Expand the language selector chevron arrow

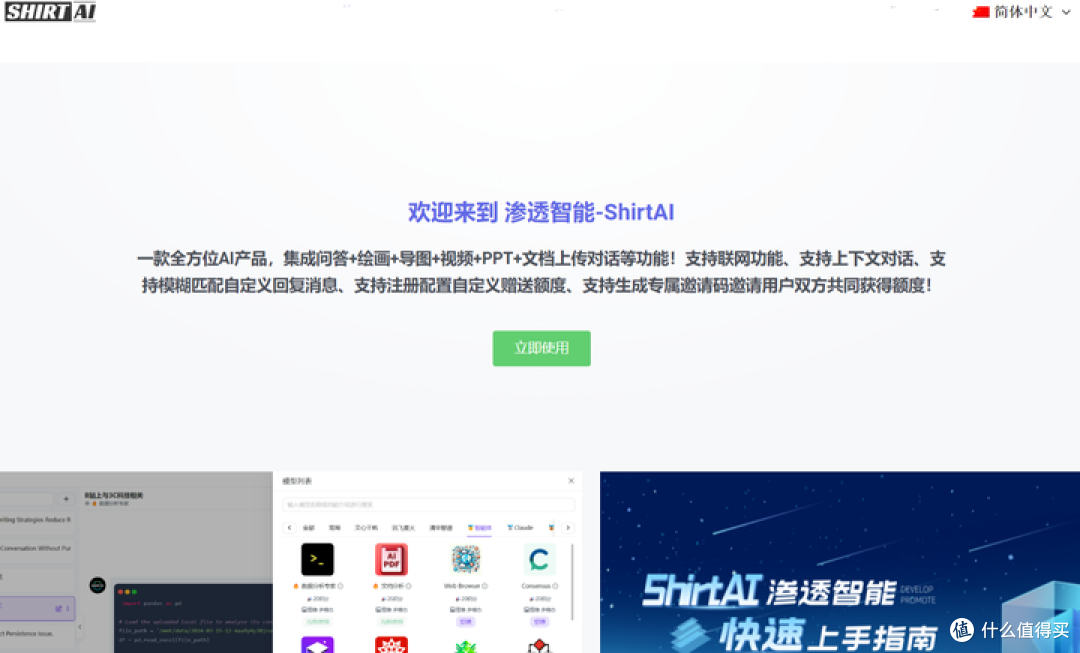[1066, 12]
